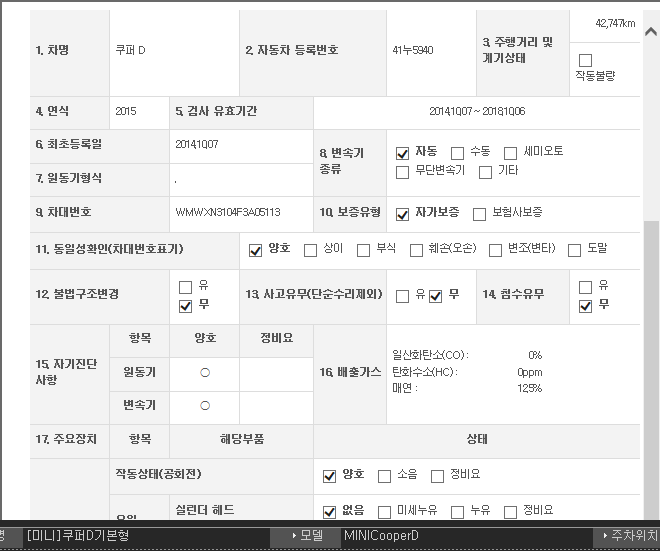The height and width of the screenshot is (551, 660).
Task: Check the 무단변속기 checkbox
Action: [x=403, y=172]
